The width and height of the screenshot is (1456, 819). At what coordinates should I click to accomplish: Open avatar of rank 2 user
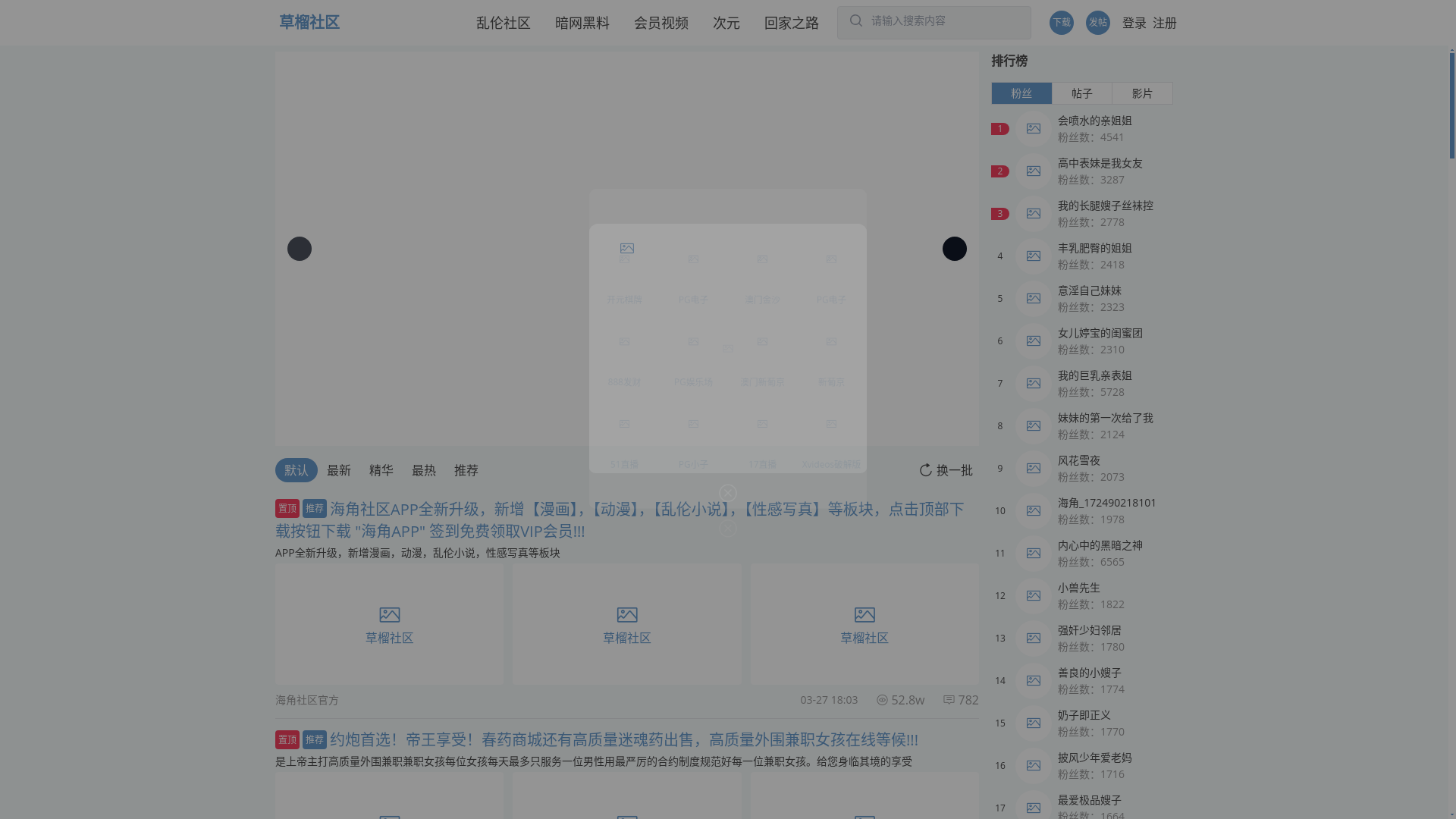pyautogui.click(x=1034, y=171)
